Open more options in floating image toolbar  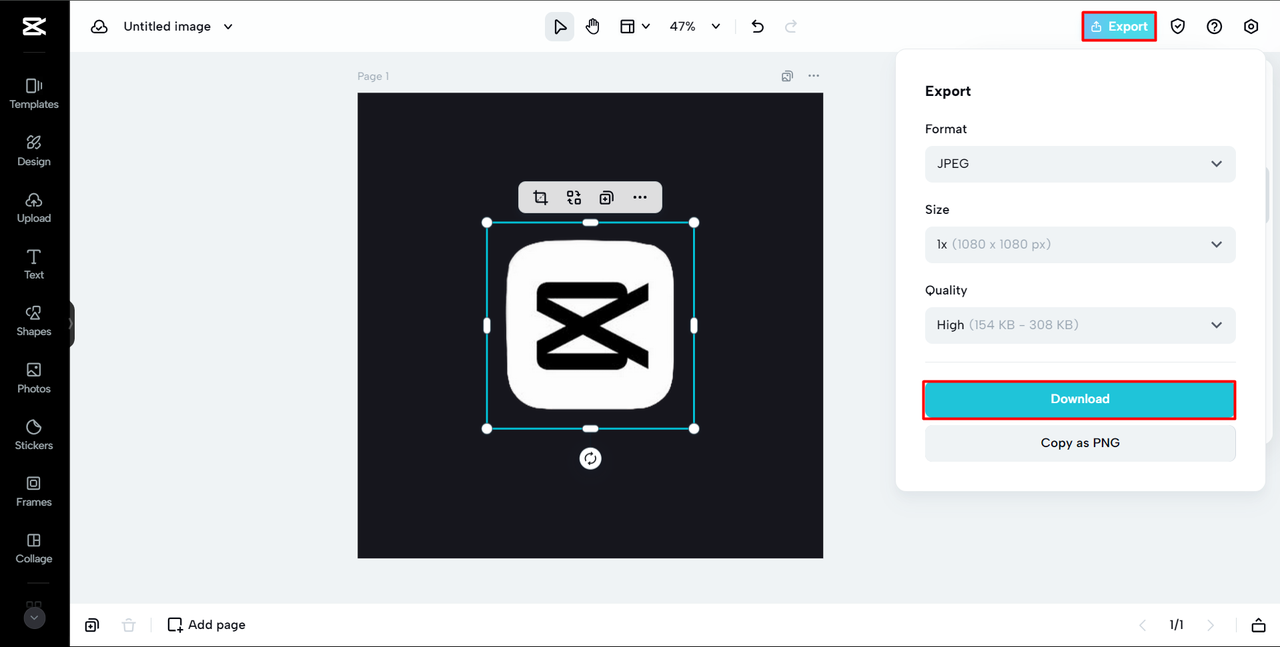(x=640, y=198)
